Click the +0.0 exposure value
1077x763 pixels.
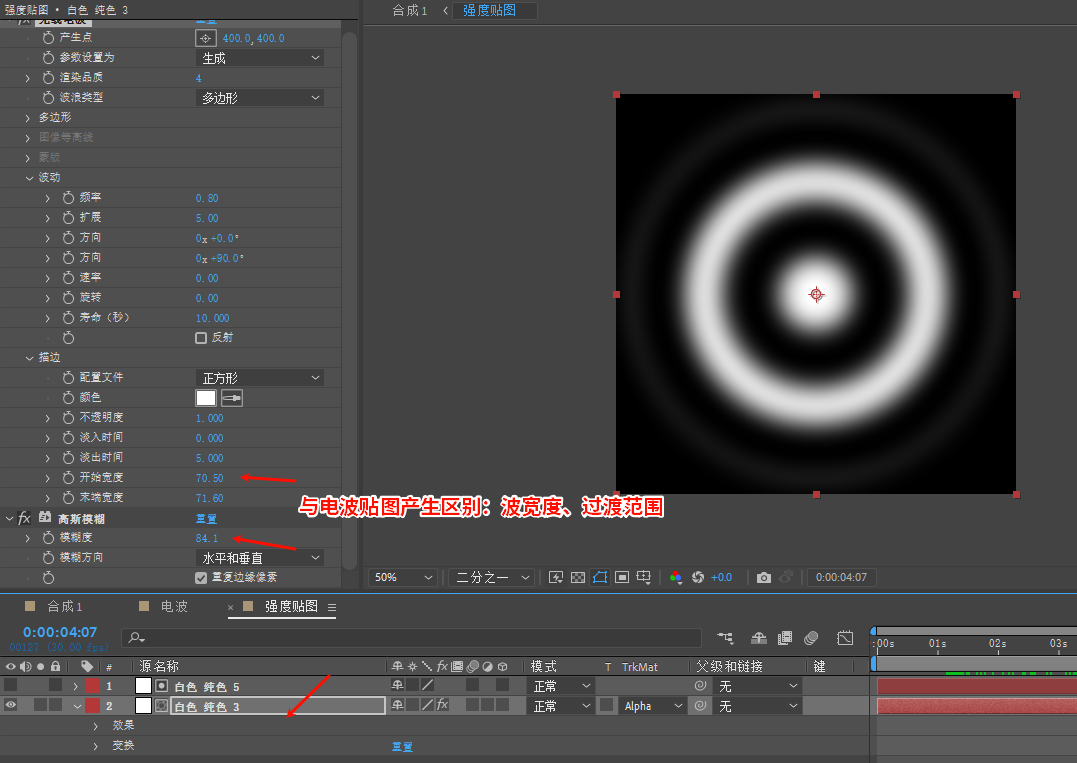[721, 578]
